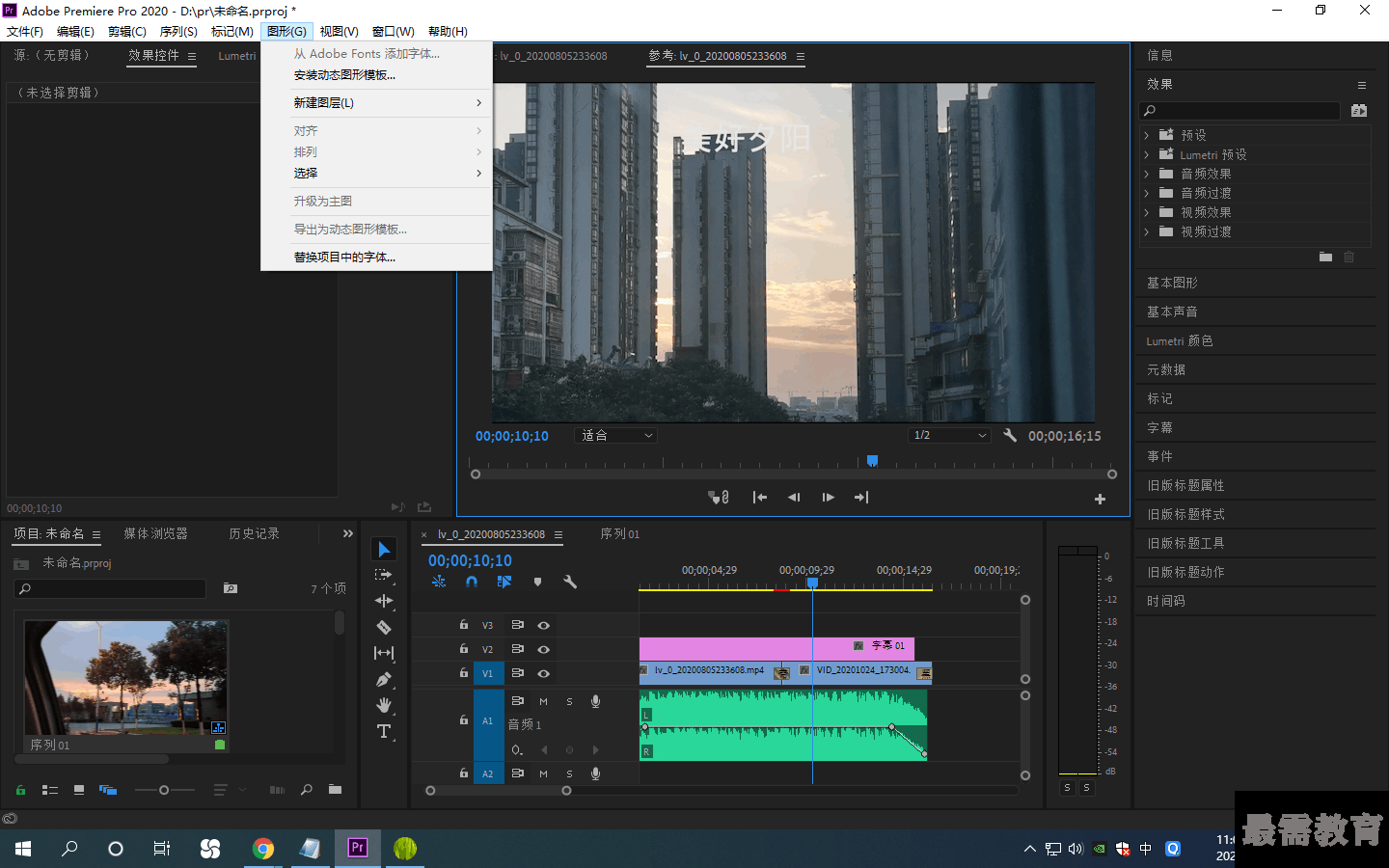Viewport: 1389px width, 868px height.
Task: Open 新建图层 submenu
Action: pyautogui.click(x=376, y=103)
